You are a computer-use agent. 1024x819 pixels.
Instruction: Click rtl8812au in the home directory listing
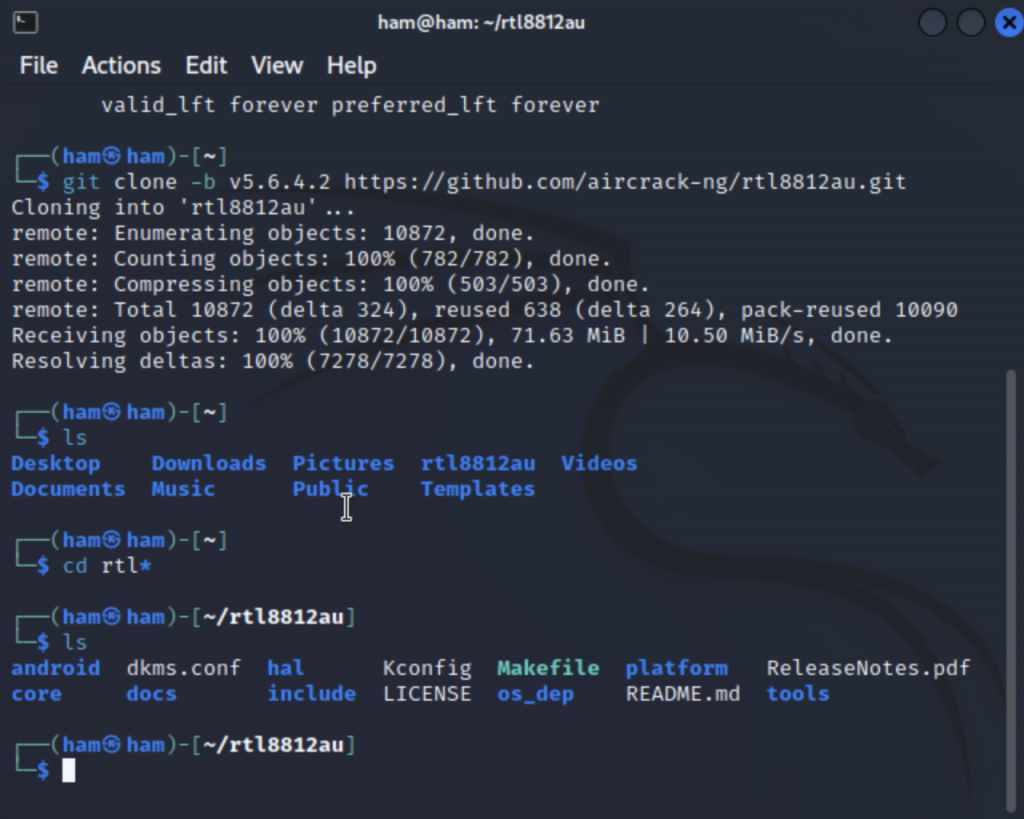click(477, 463)
